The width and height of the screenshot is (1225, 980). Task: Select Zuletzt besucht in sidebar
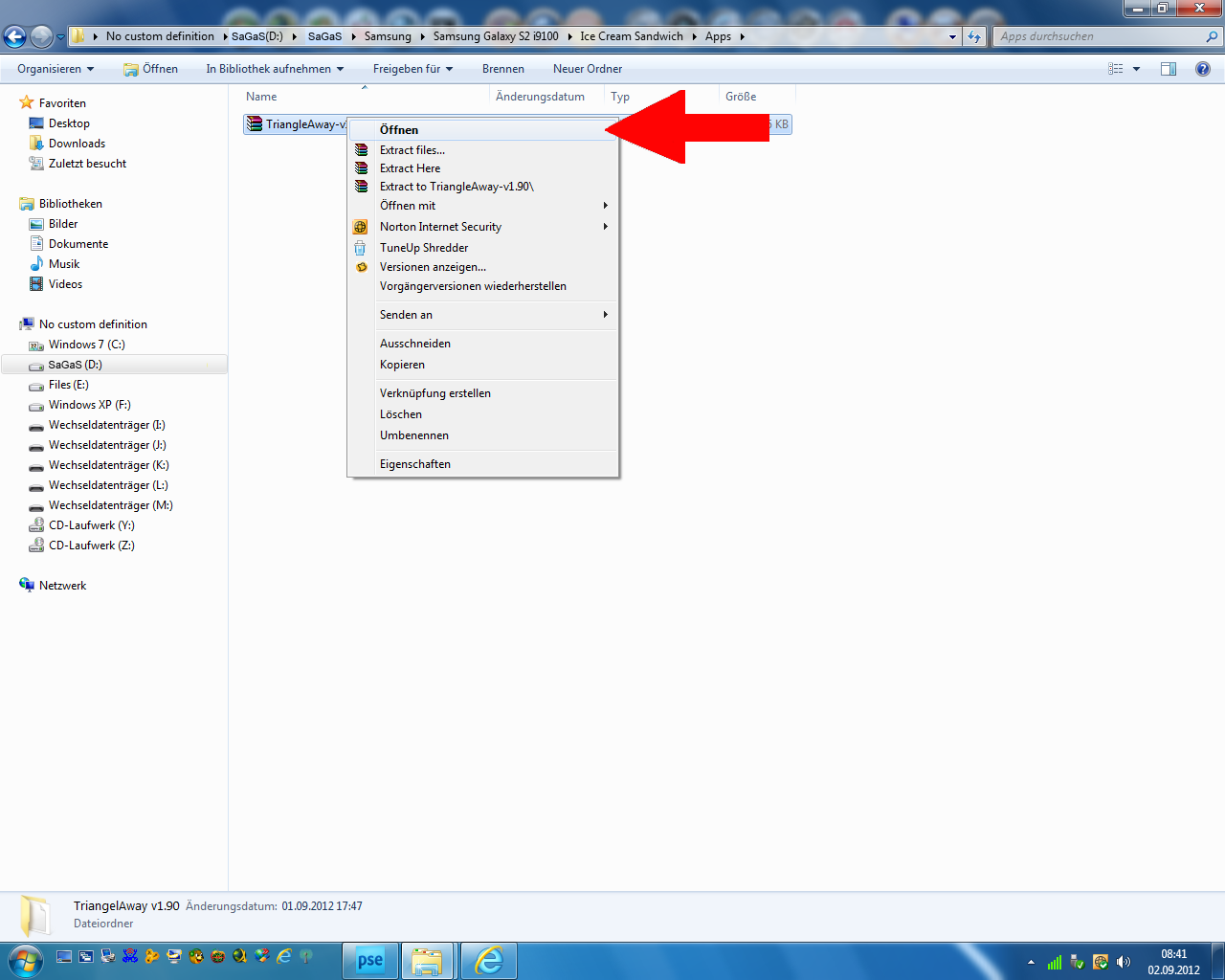tap(87, 164)
